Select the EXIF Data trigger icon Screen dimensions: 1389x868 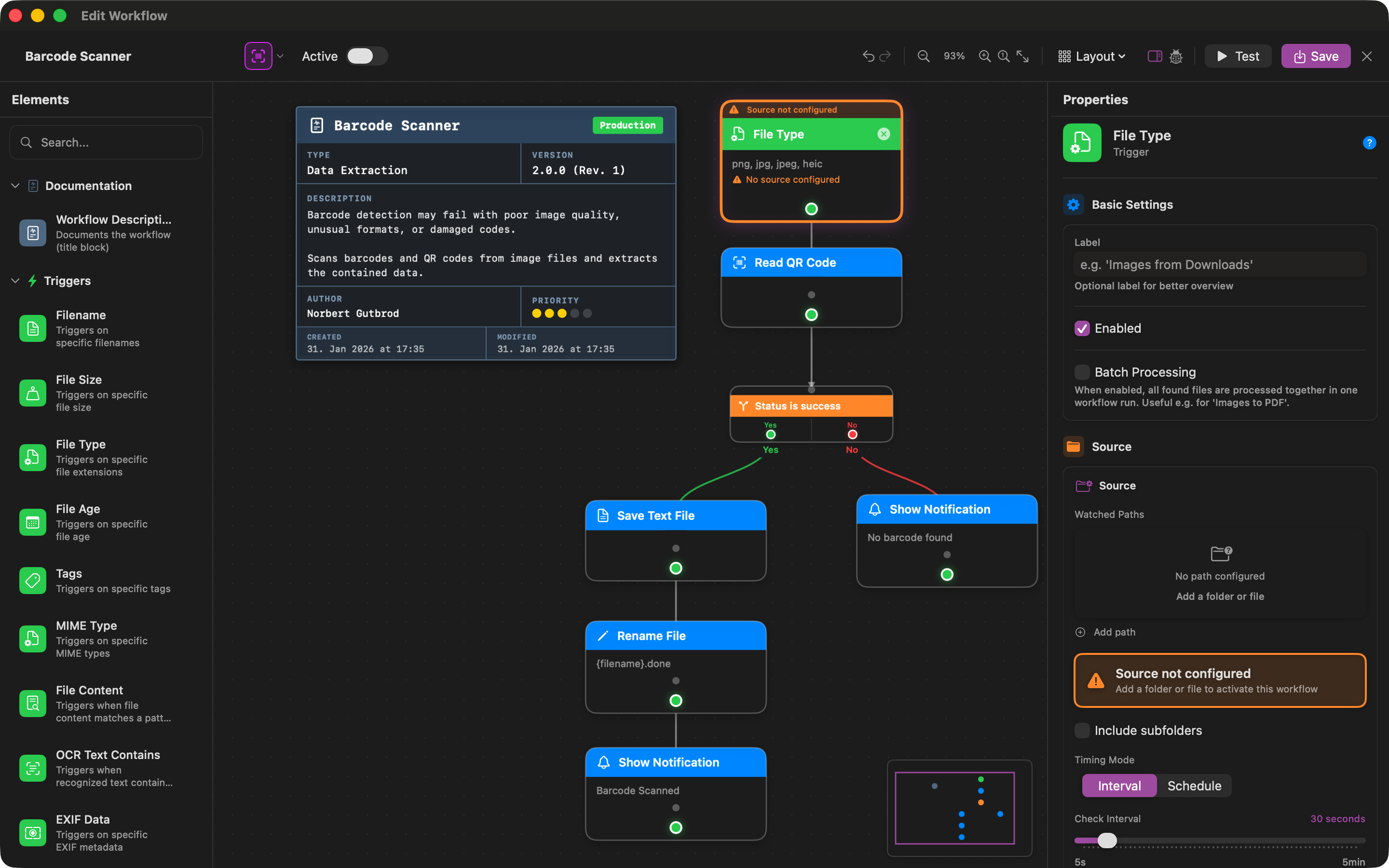[33, 833]
